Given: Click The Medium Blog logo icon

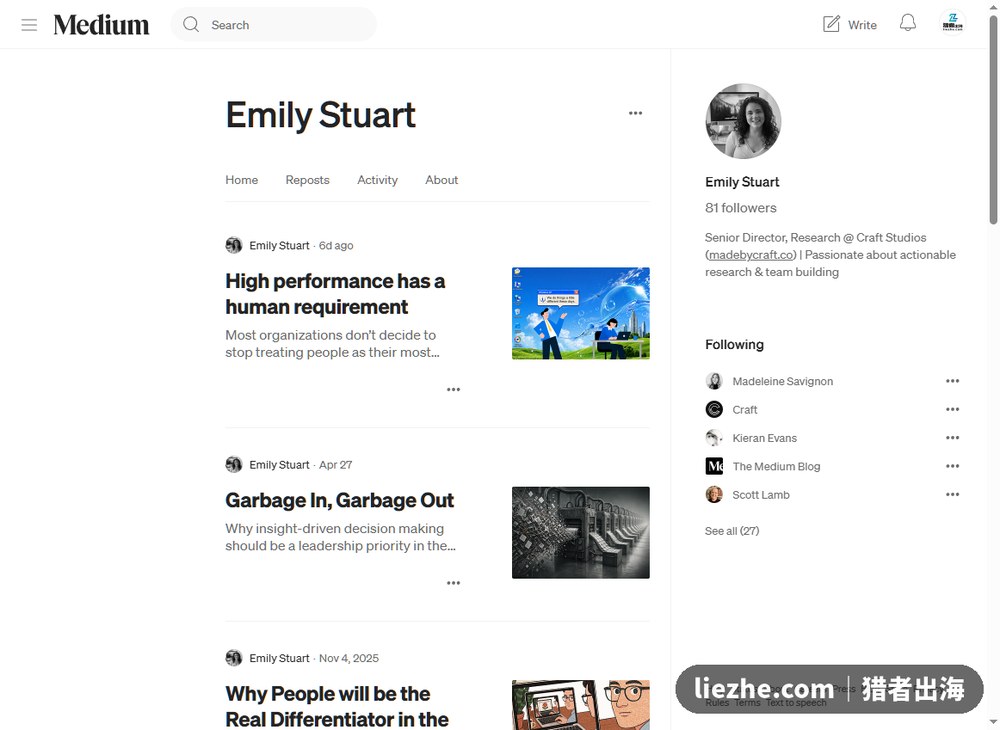Looking at the screenshot, I should point(714,466).
